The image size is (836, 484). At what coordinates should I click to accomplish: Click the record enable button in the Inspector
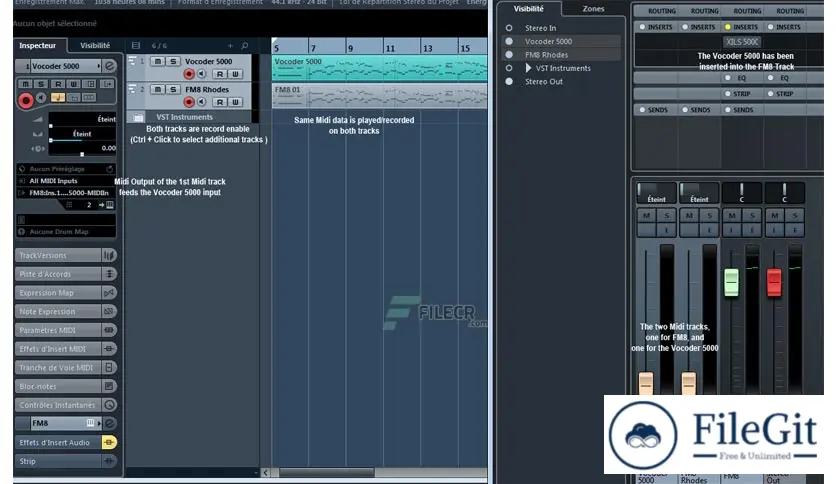[26, 100]
